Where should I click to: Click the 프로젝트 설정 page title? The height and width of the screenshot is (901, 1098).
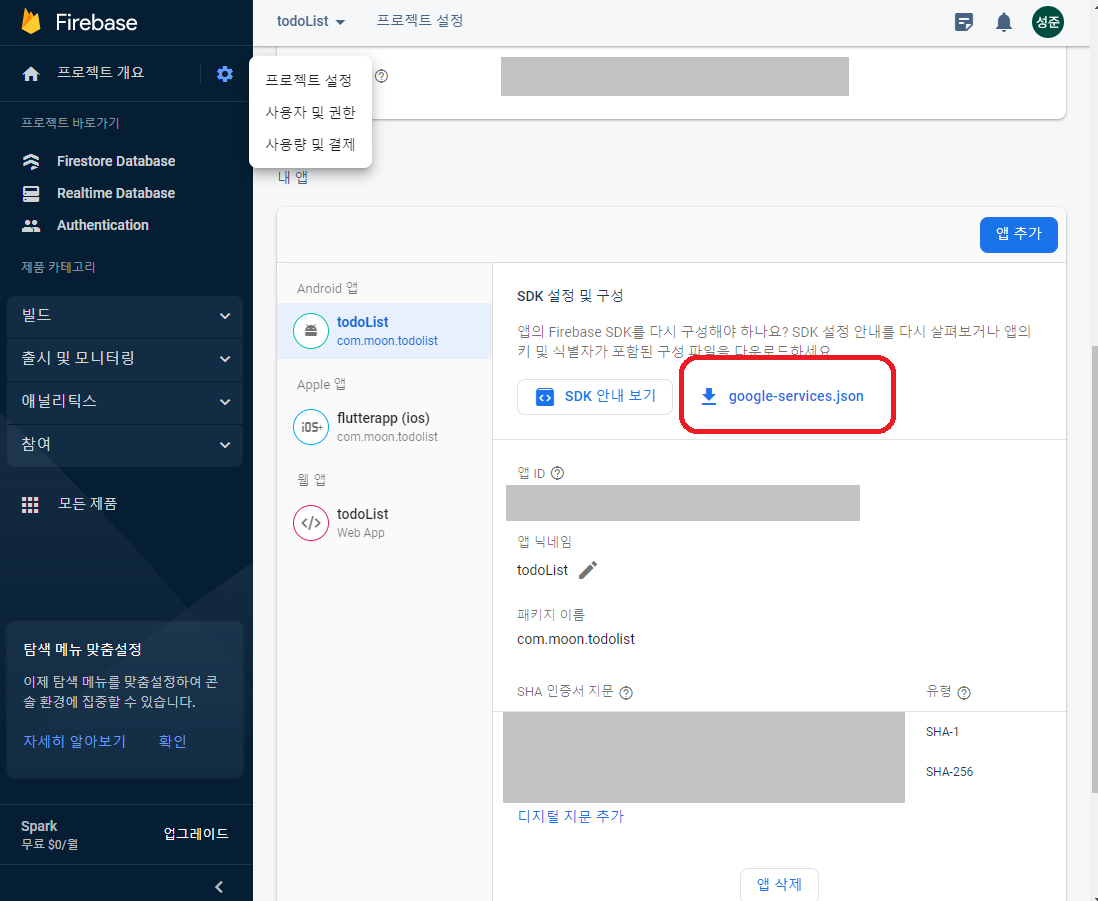coord(420,21)
